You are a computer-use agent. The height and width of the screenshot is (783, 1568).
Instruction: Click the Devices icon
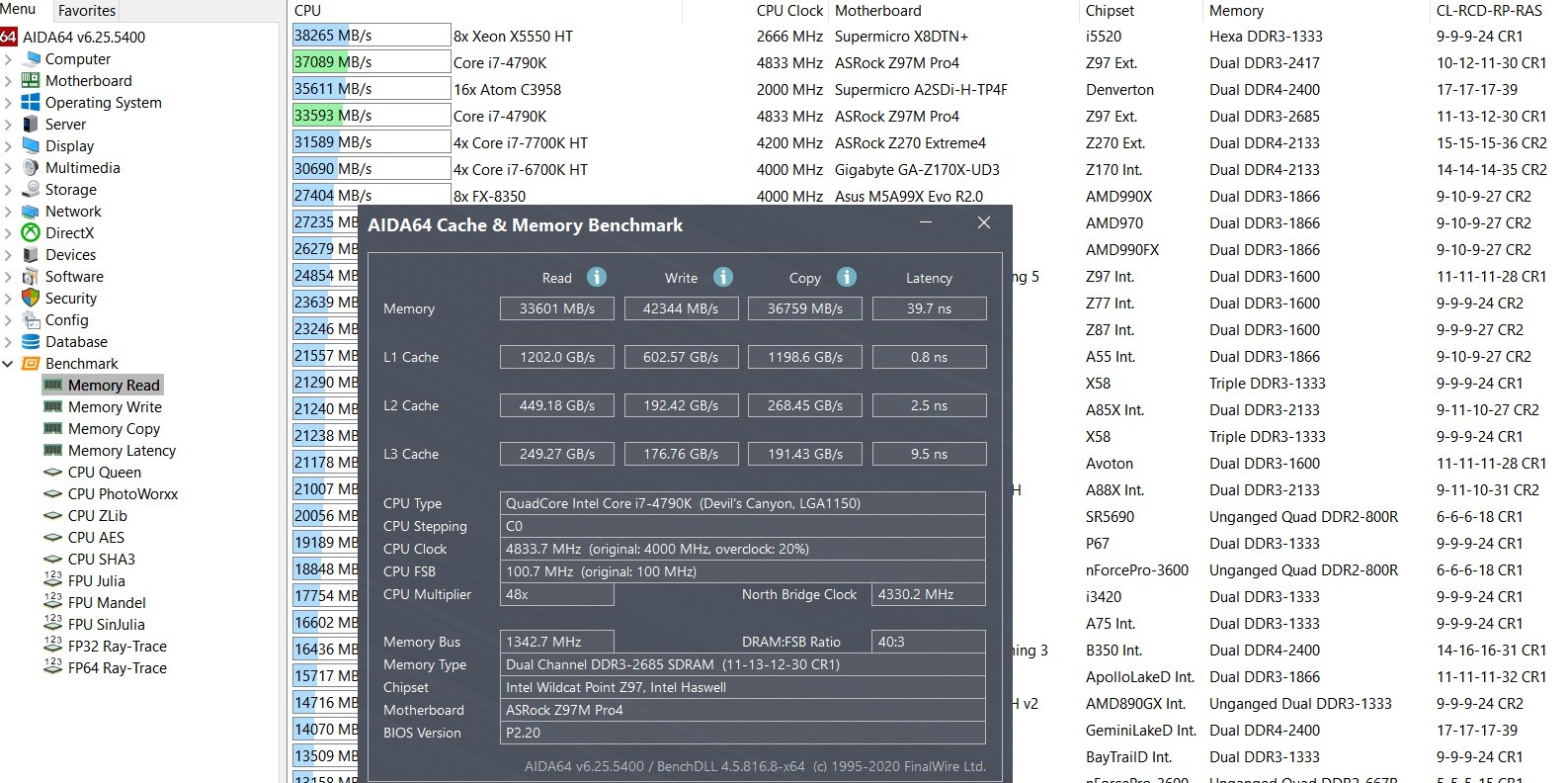coord(32,255)
